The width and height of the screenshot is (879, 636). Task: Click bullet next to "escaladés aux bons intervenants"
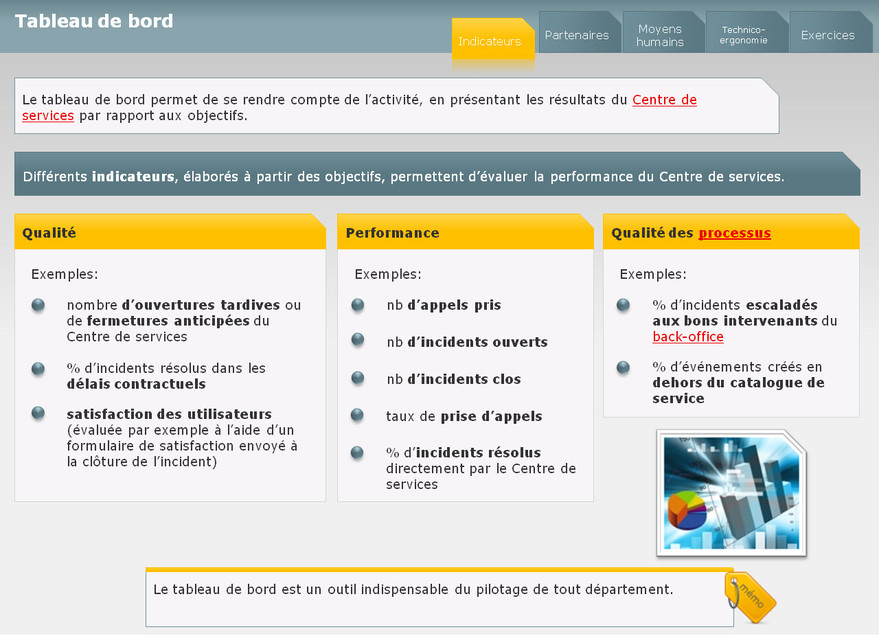tap(623, 305)
